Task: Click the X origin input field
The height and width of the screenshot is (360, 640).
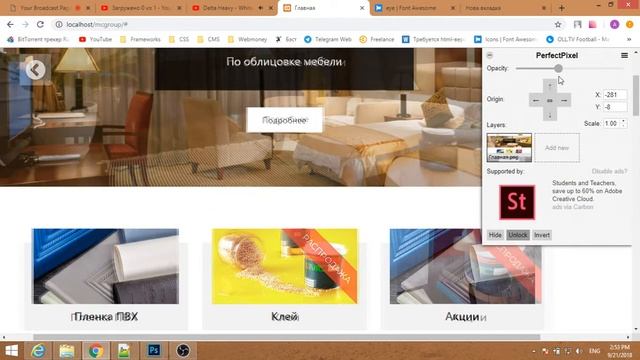Action: pyautogui.click(x=615, y=95)
